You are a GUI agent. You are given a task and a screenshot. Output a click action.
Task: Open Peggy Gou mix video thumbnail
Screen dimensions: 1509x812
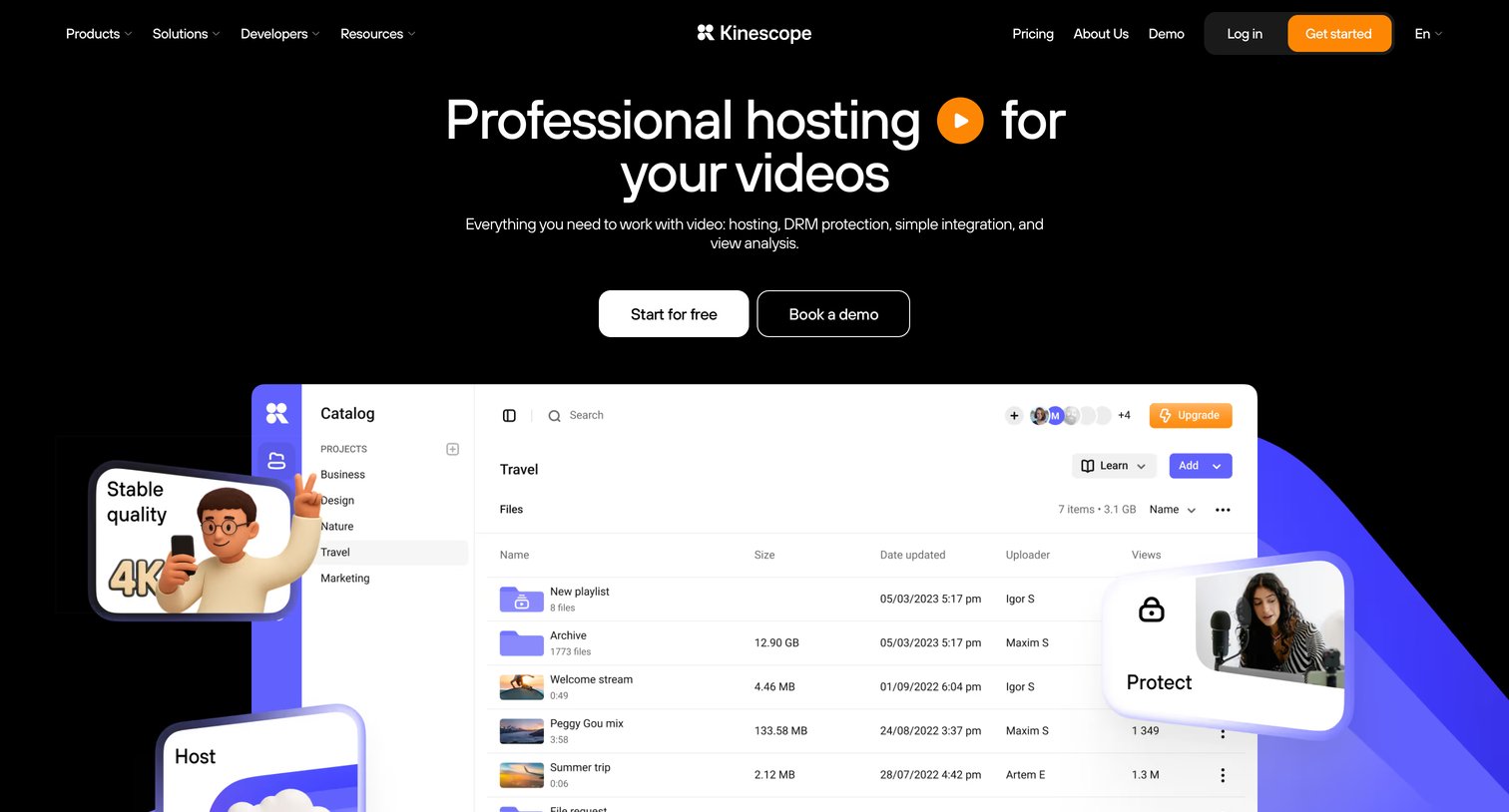point(521,731)
